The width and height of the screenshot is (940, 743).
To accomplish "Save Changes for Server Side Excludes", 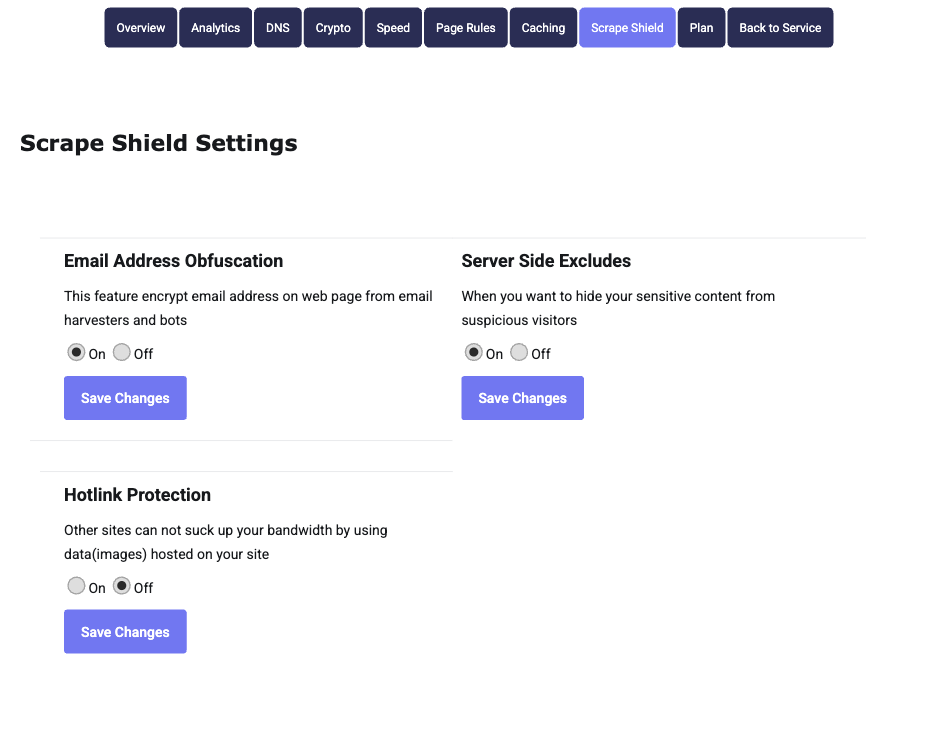I will 523,398.
